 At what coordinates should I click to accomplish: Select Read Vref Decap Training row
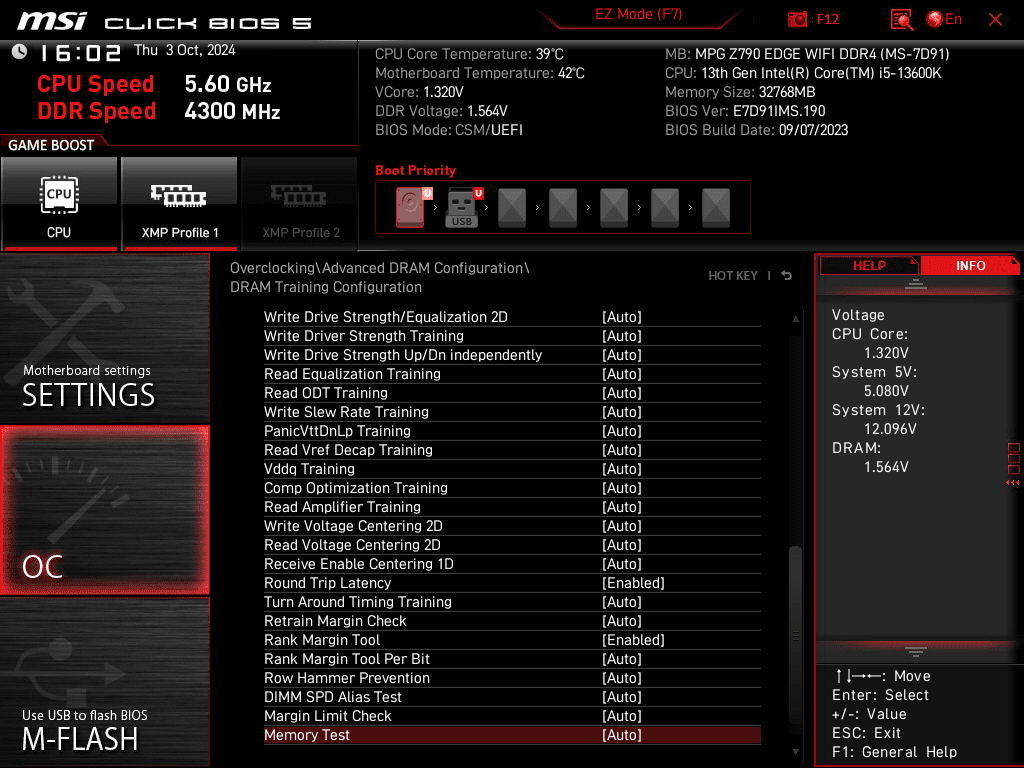point(512,449)
